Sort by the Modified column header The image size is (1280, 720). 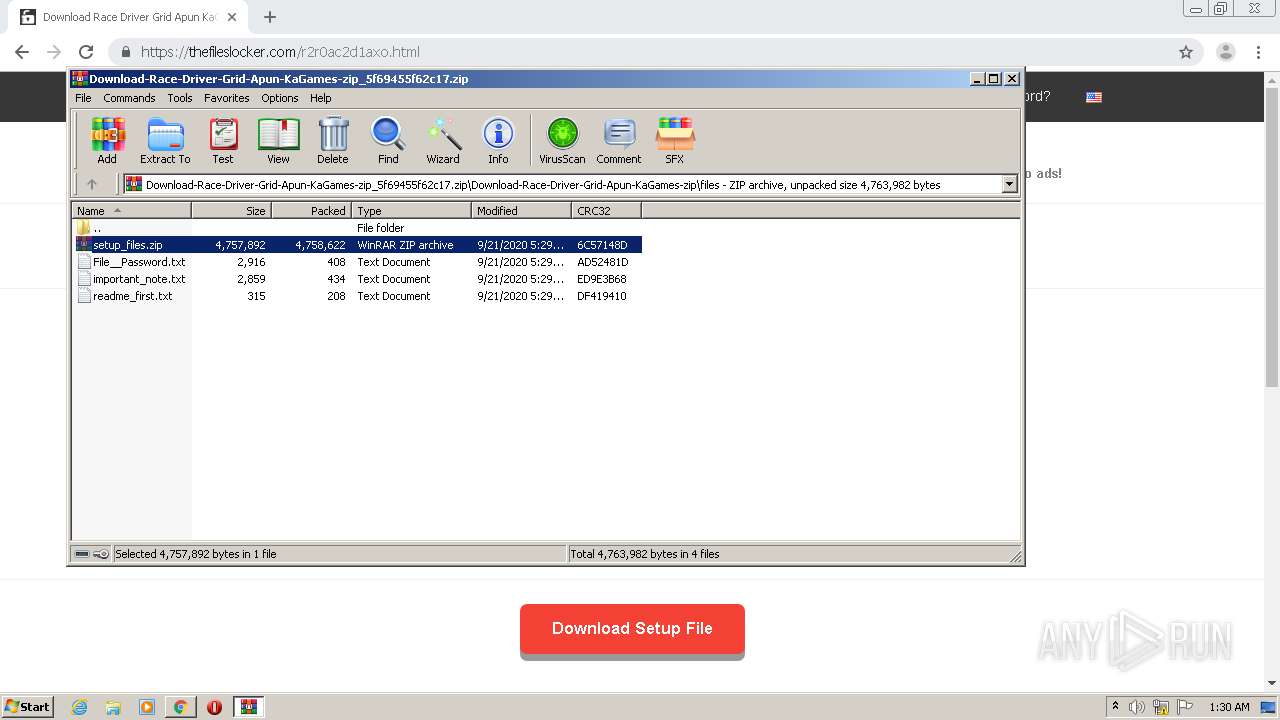521,211
